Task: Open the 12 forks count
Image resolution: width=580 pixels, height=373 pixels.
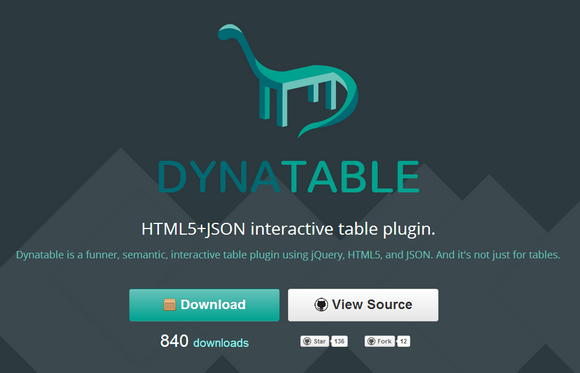Action: [404, 341]
